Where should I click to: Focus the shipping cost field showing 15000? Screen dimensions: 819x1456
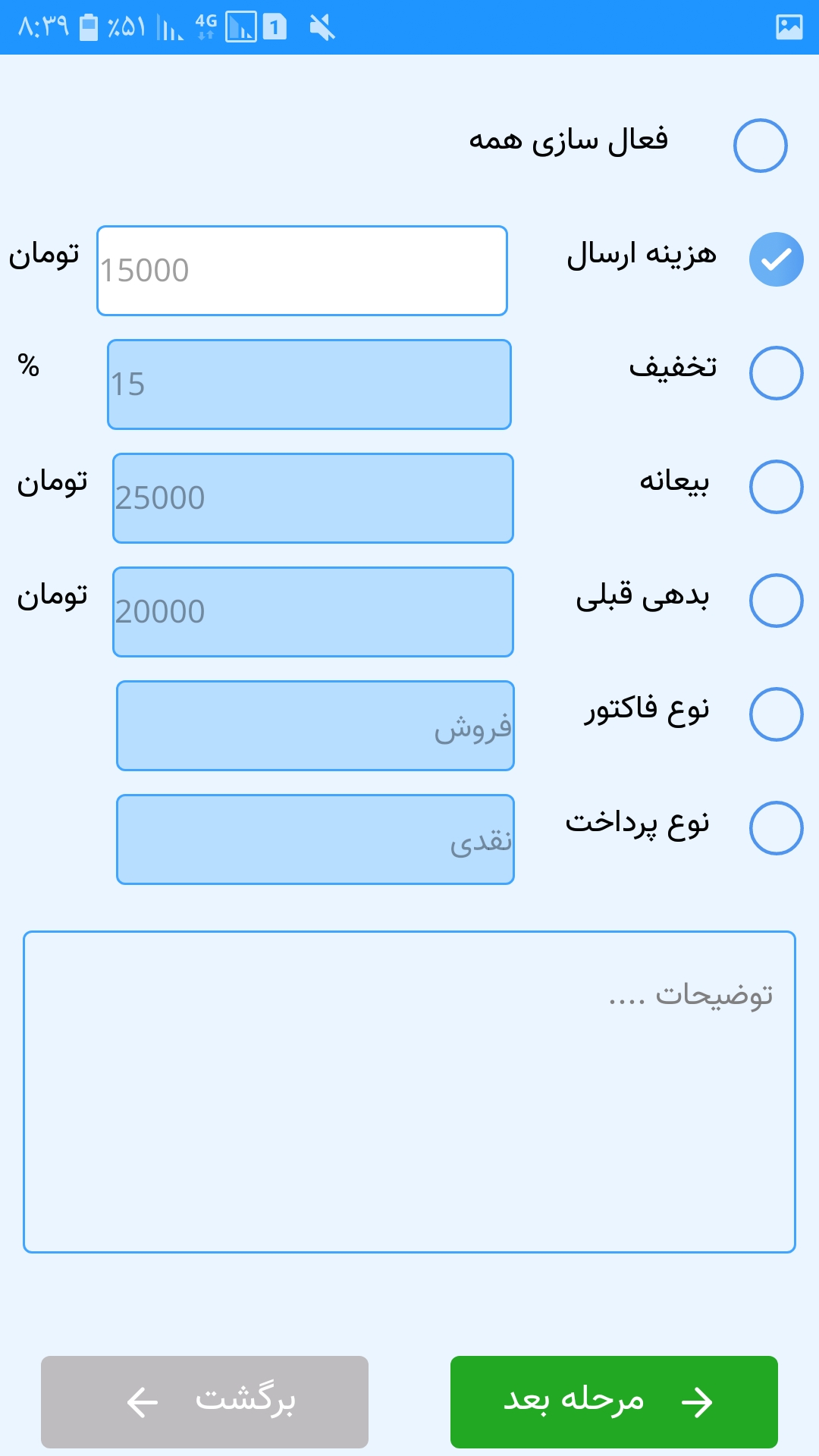(x=302, y=271)
